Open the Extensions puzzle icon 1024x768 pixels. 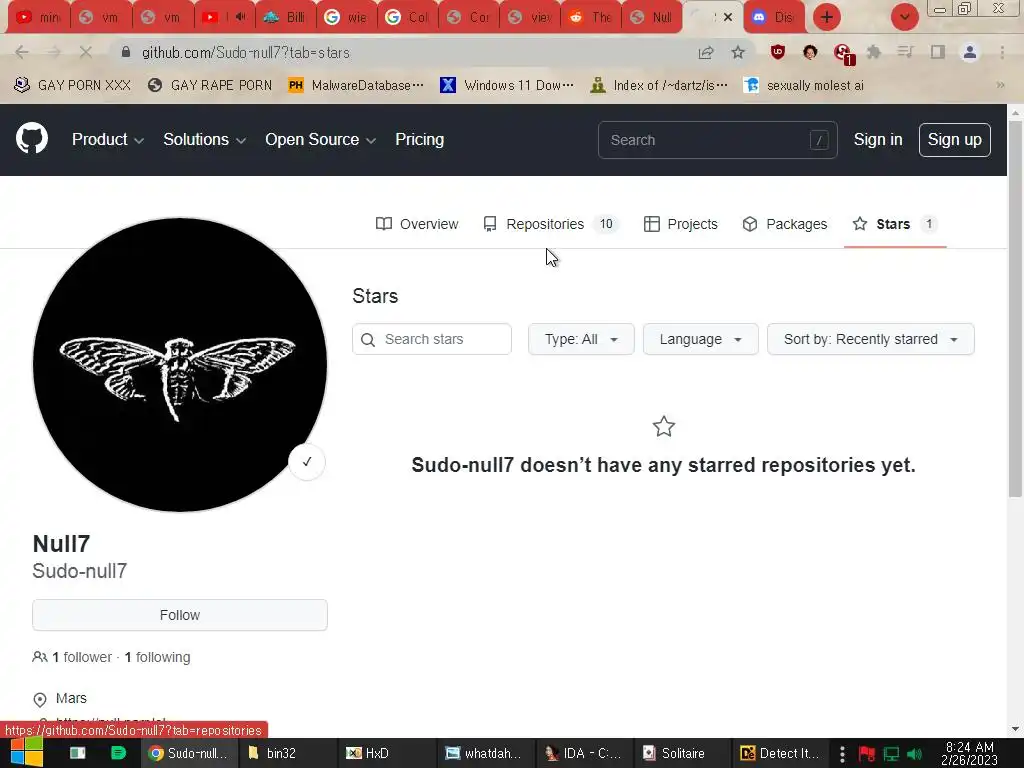point(874,52)
